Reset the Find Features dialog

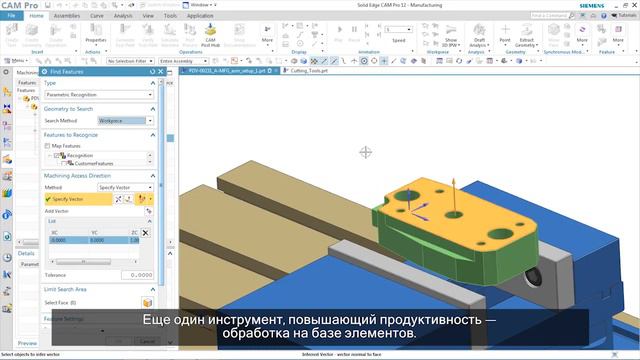[152, 71]
